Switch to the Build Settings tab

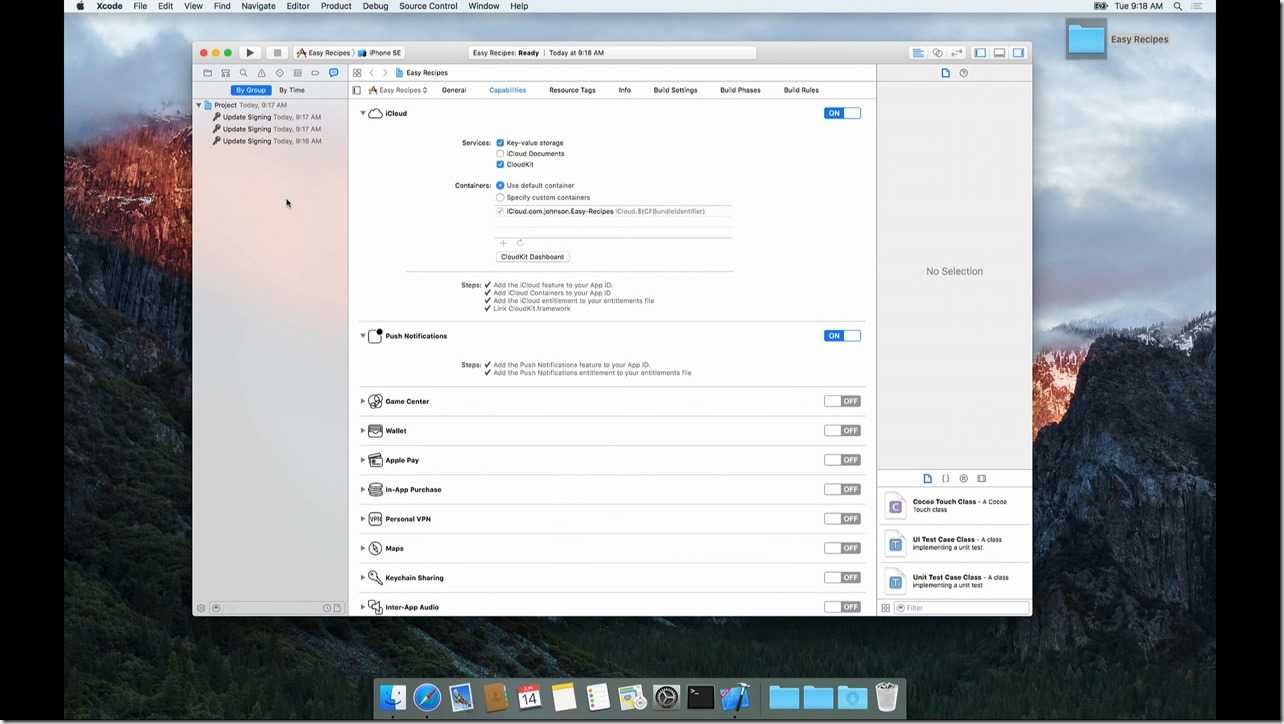click(x=675, y=90)
